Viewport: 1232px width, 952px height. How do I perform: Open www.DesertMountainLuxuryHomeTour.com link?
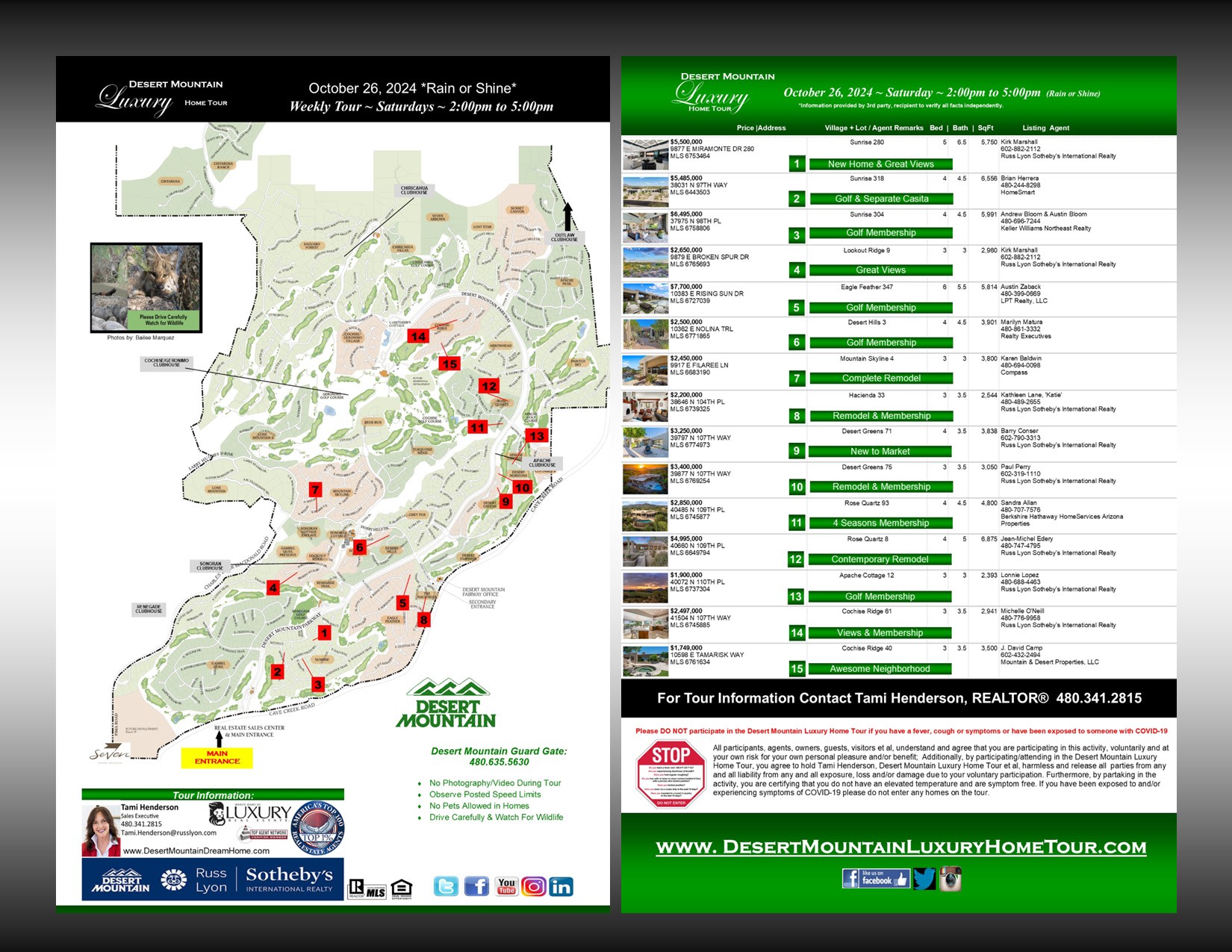pyautogui.click(x=900, y=847)
